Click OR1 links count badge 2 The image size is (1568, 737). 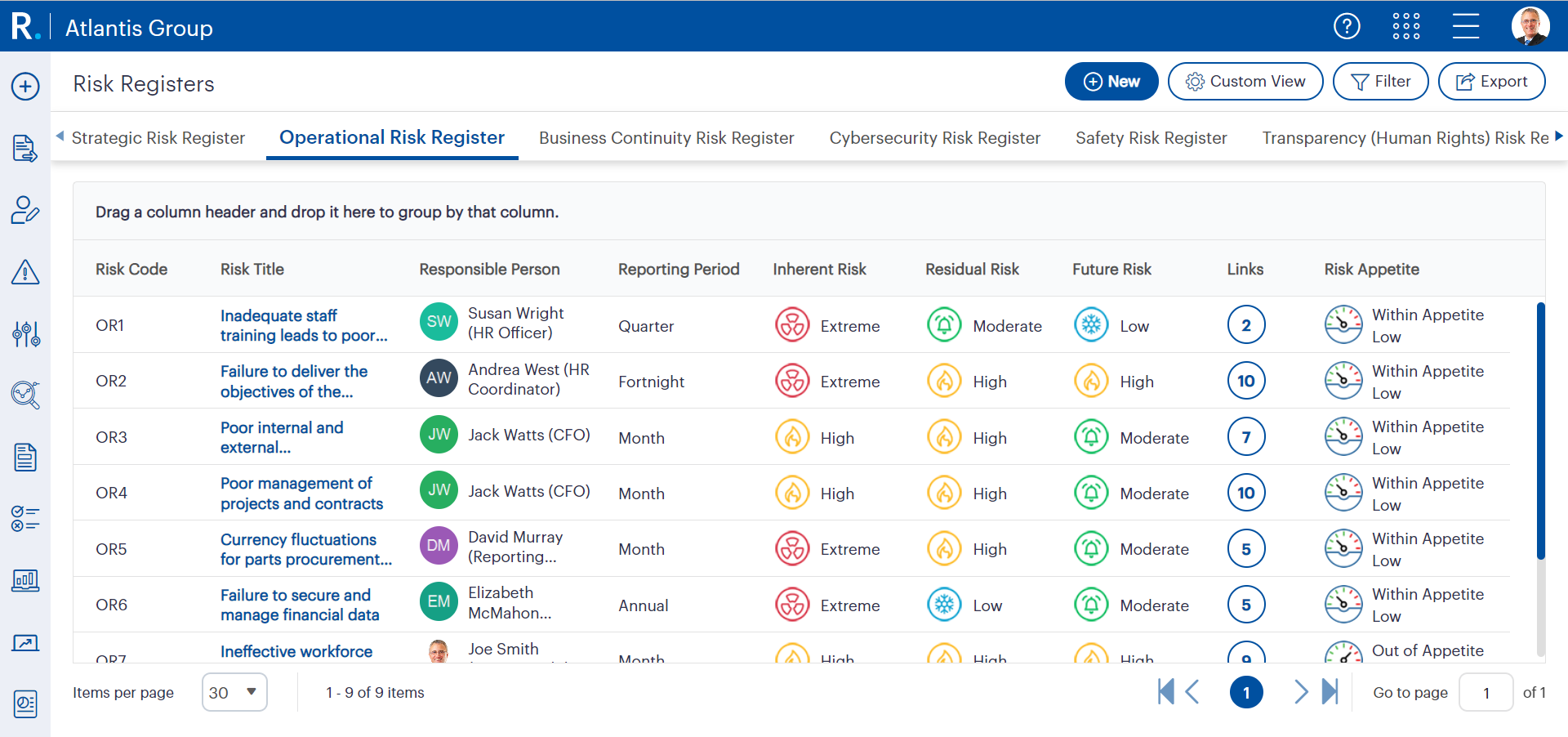1246,325
